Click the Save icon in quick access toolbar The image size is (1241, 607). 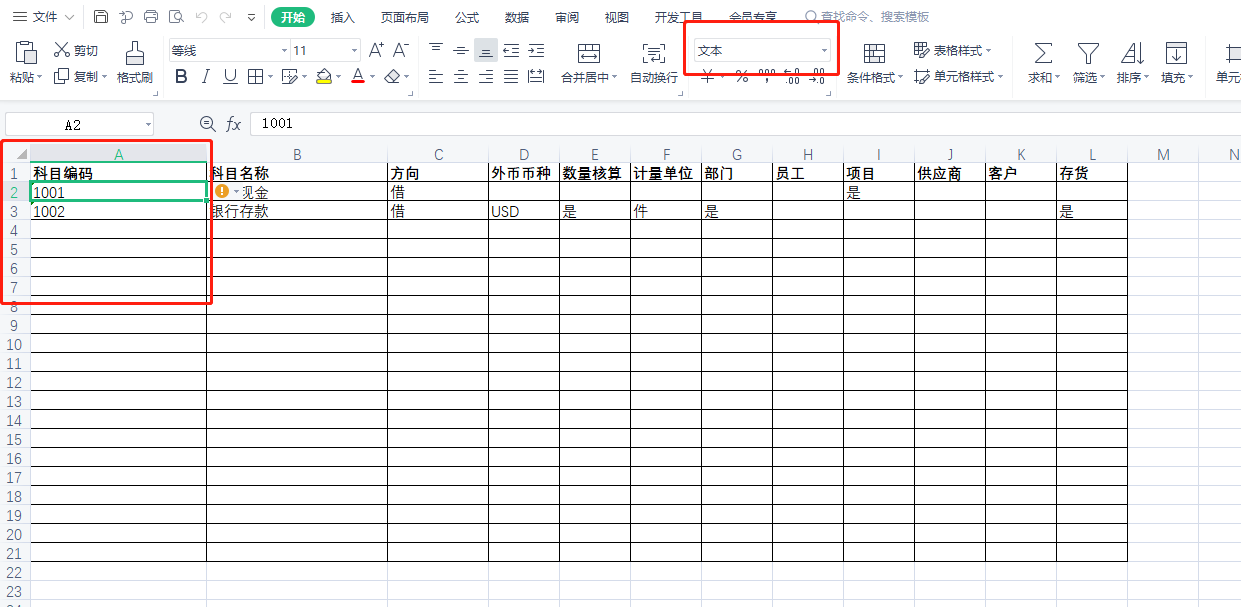tap(101, 17)
